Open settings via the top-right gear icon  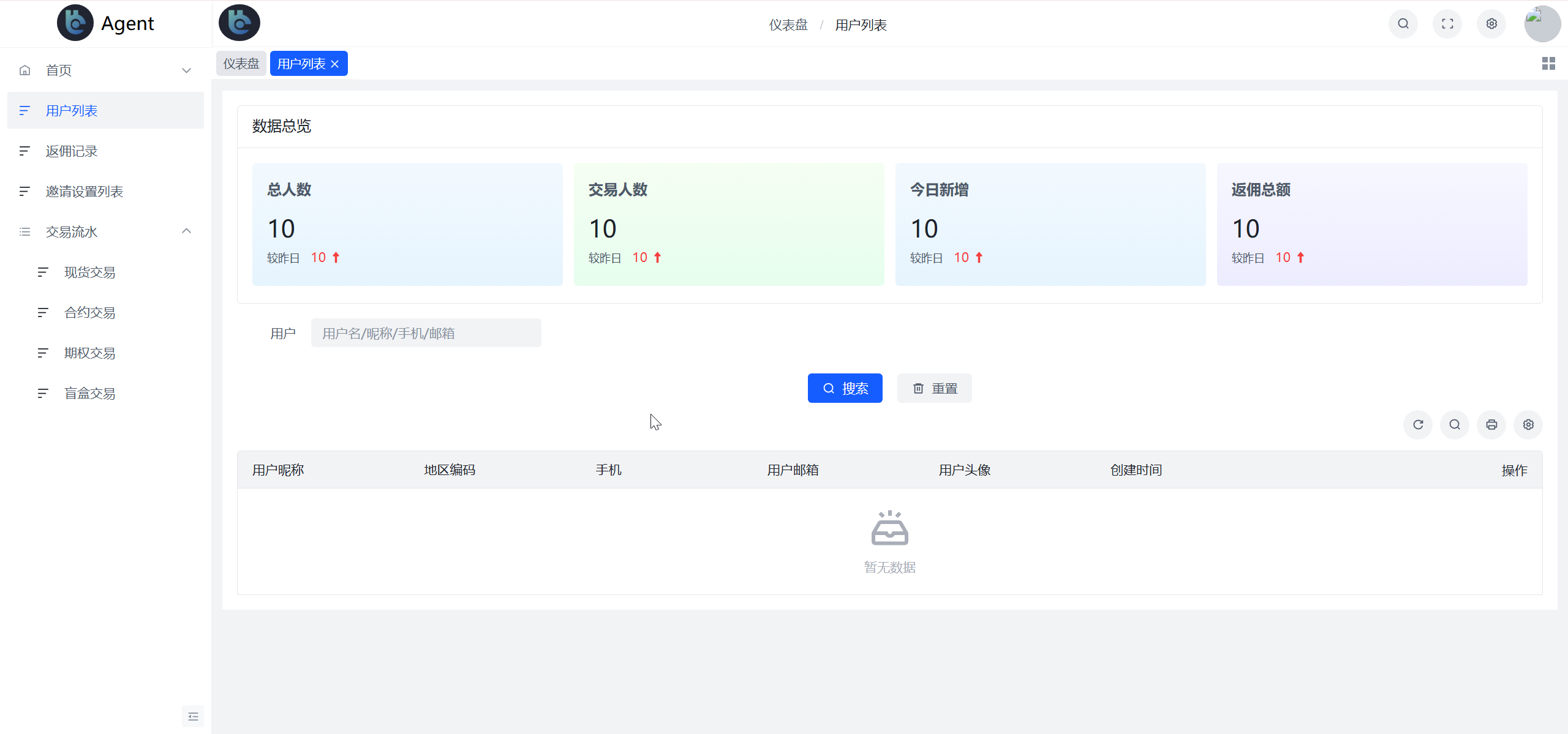point(1491,24)
